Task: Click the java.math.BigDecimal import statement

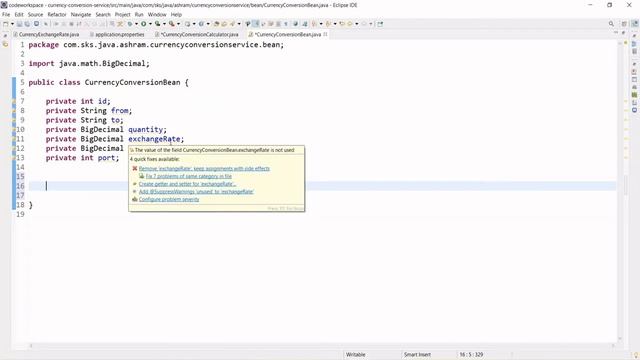Action: 89,64
